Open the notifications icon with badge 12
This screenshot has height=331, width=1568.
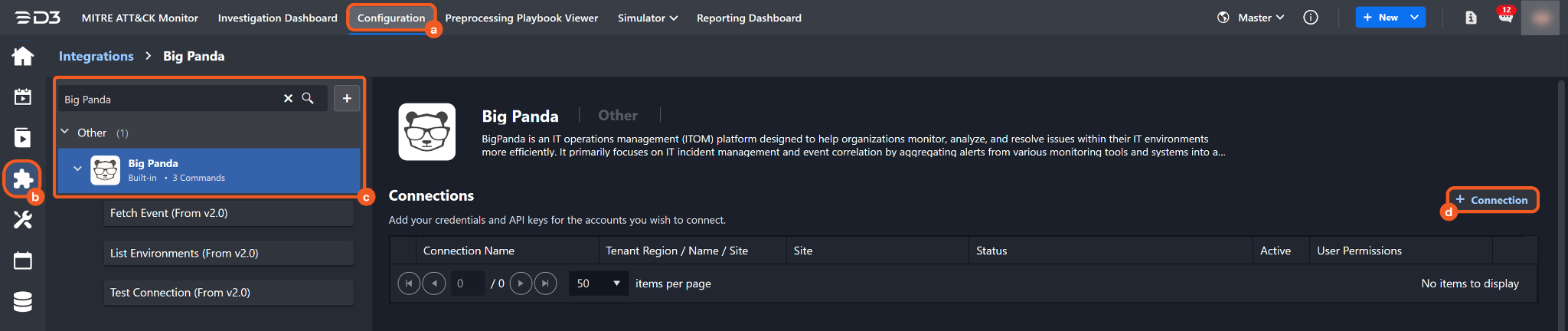(1505, 17)
